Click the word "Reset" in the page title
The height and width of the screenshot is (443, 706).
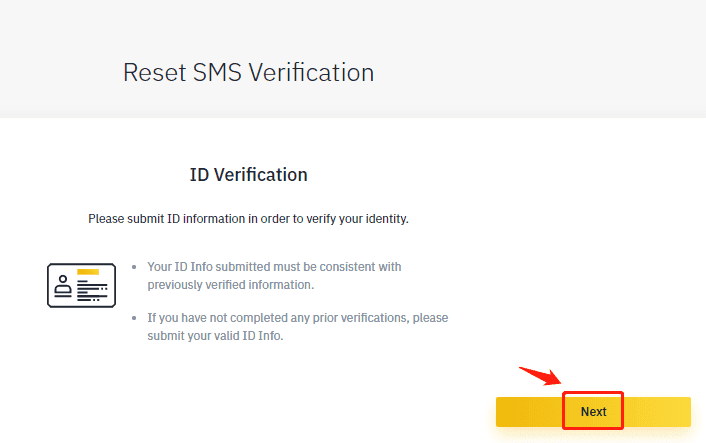point(150,72)
